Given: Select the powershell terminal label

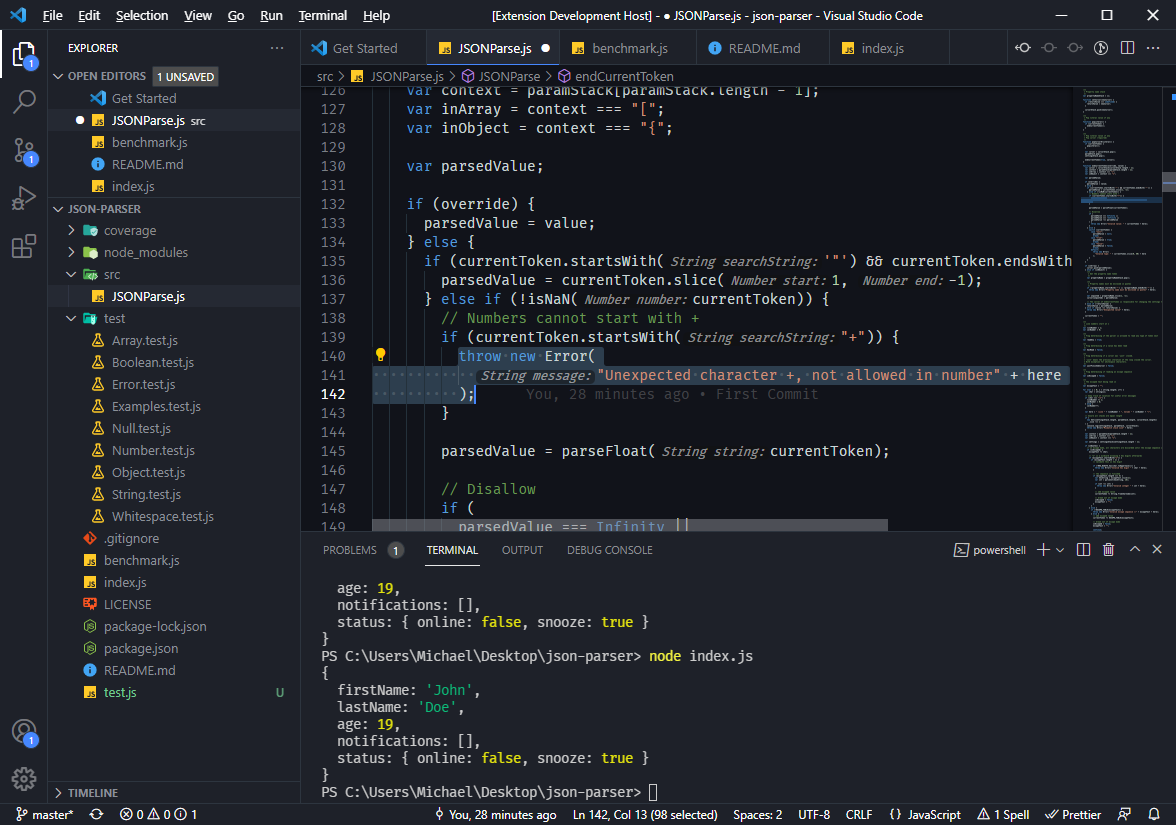Looking at the screenshot, I should click(x=990, y=550).
